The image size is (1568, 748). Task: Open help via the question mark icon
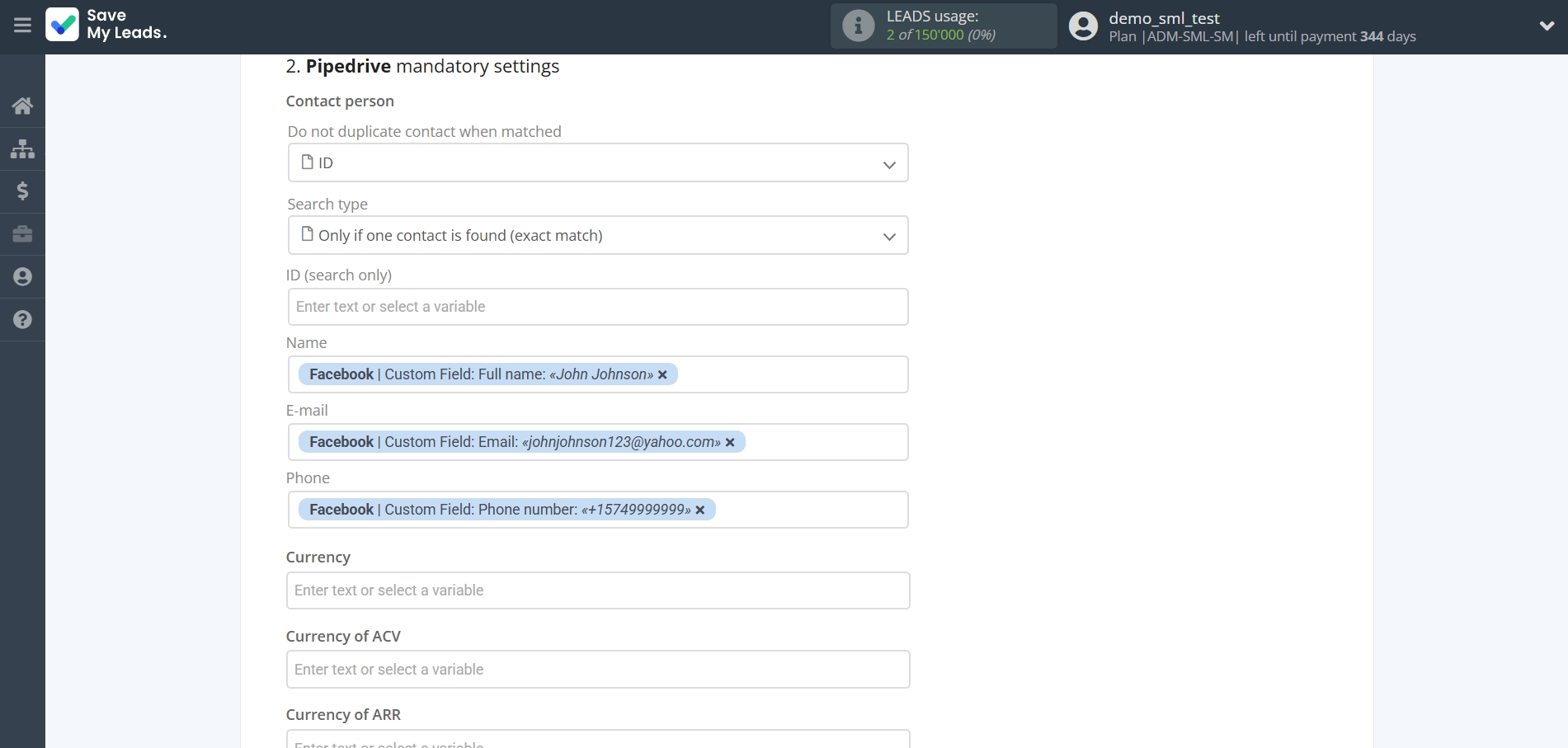pyautogui.click(x=21, y=320)
